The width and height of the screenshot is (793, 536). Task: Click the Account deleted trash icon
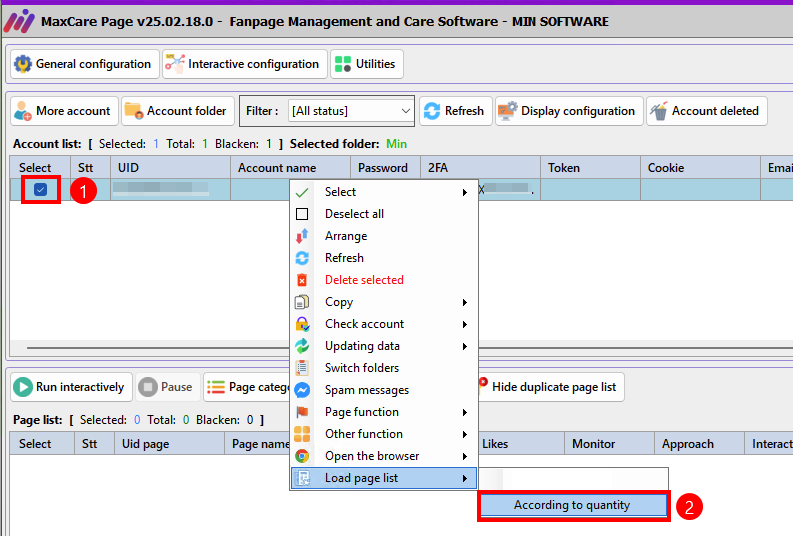point(659,111)
